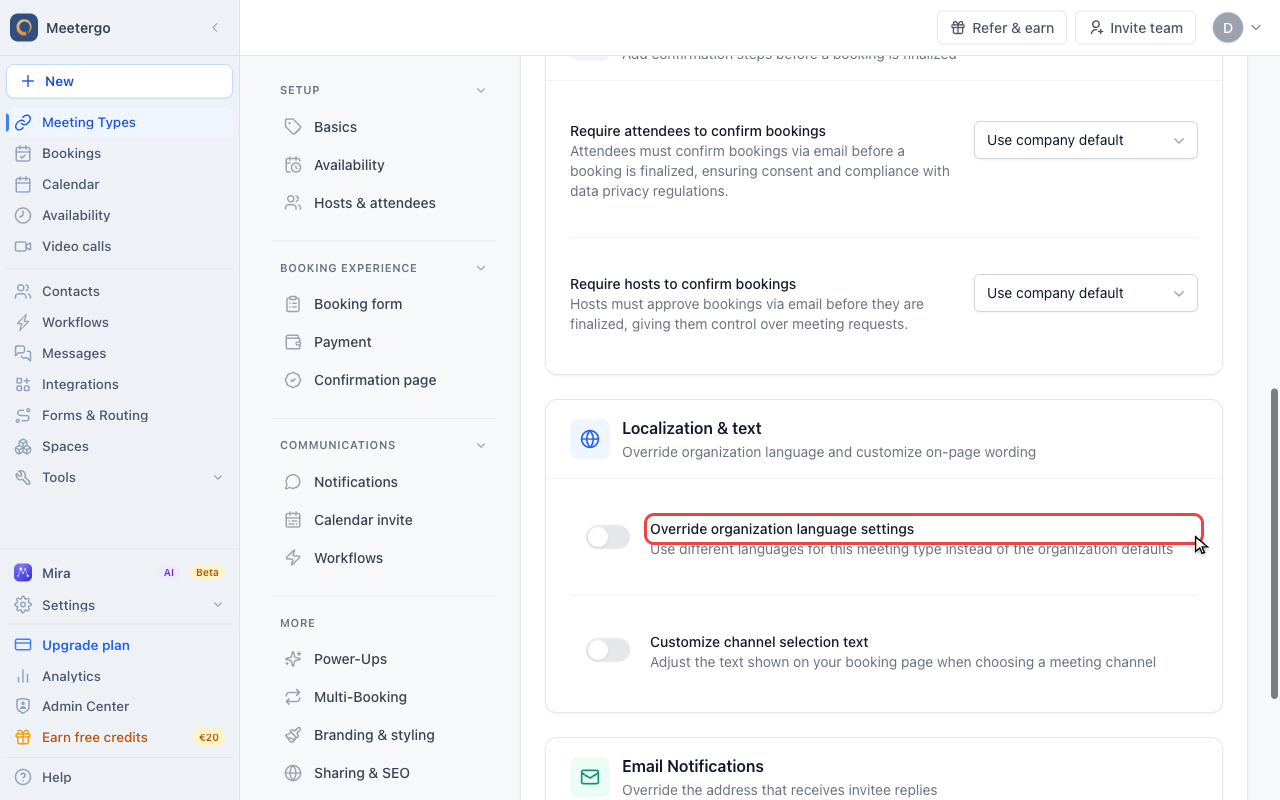The height and width of the screenshot is (800, 1280).
Task: Click the Integrations grid icon
Action: point(23,384)
